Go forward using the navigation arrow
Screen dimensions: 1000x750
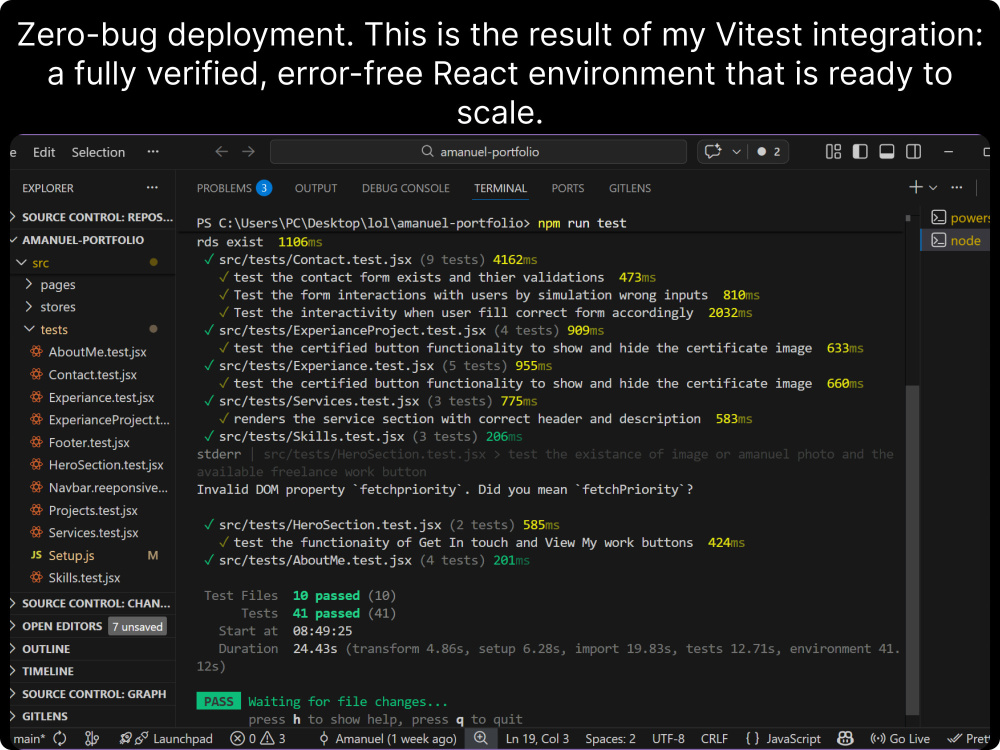[249, 152]
